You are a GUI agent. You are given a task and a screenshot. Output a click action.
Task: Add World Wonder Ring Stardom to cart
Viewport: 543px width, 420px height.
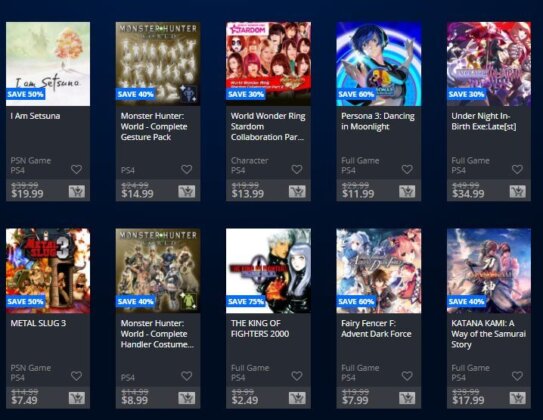tap(297, 191)
